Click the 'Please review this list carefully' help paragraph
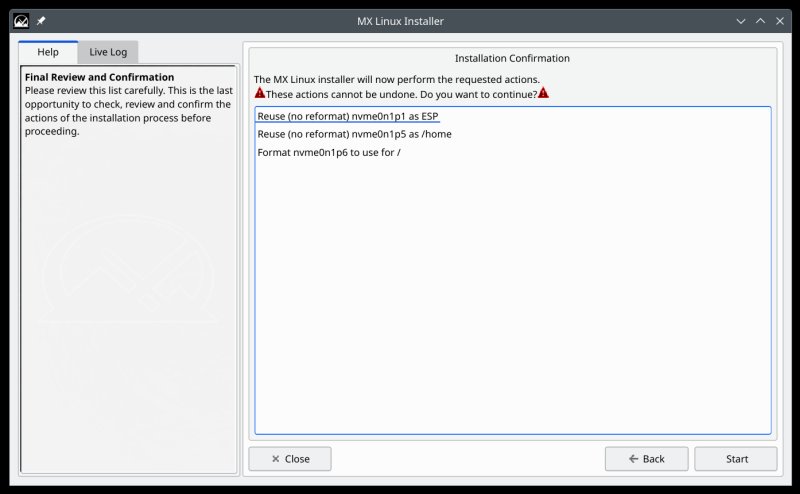The height and width of the screenshot is (494, 800). coord(129,111)
